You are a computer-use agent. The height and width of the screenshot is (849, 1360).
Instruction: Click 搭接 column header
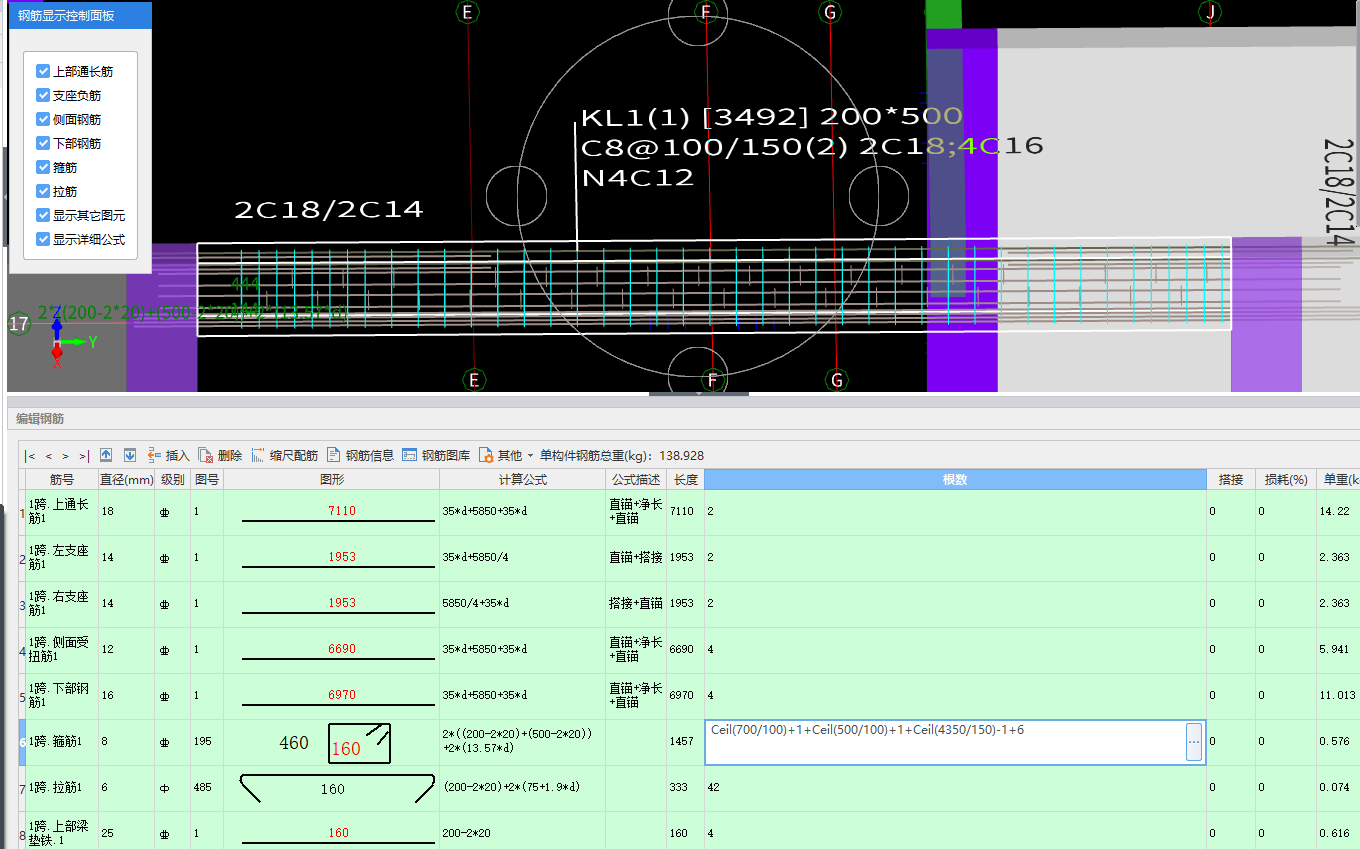1230,480
